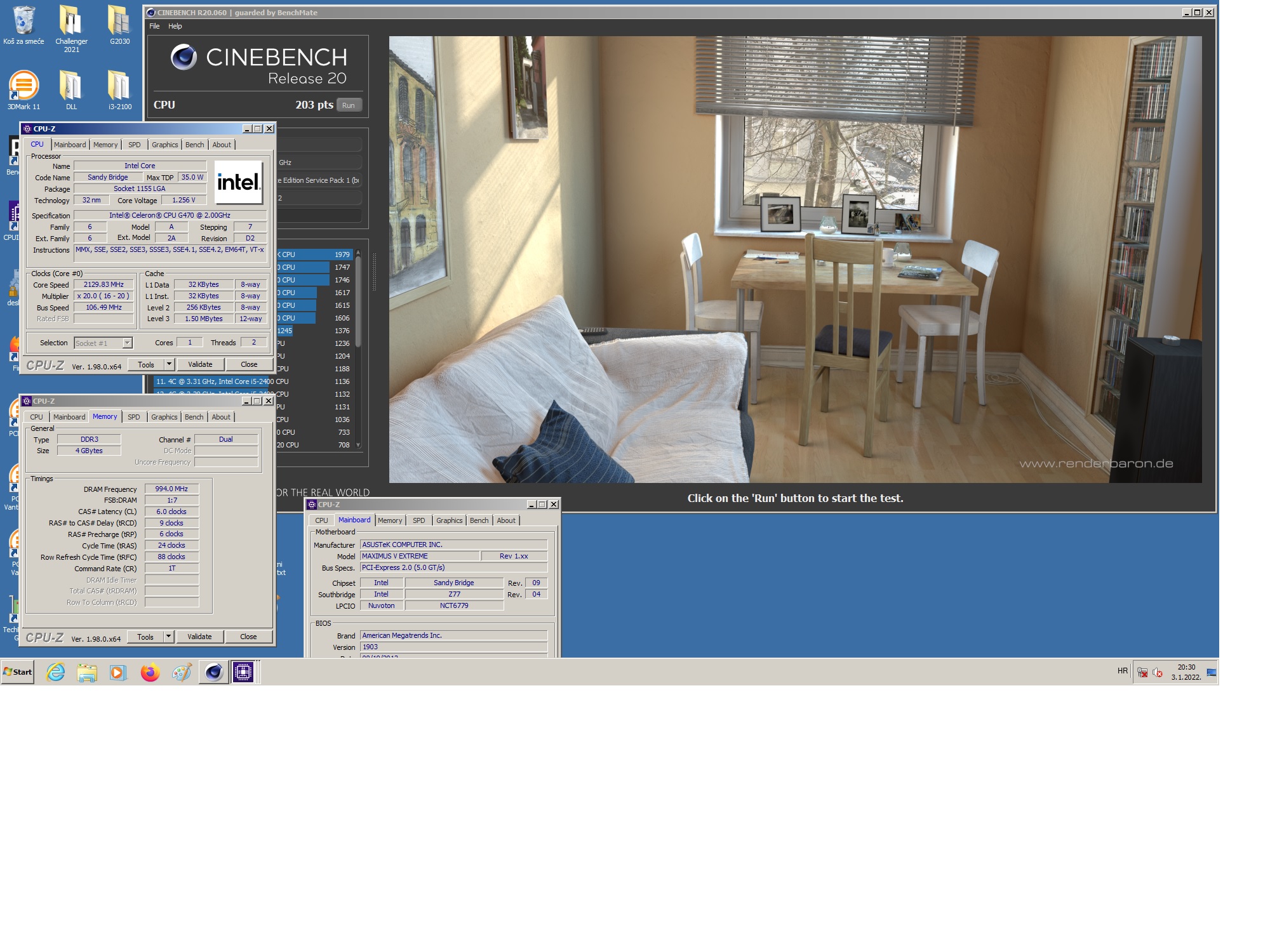Click the Cinebench panel resize grip
1270x952 pixels.
374,272
